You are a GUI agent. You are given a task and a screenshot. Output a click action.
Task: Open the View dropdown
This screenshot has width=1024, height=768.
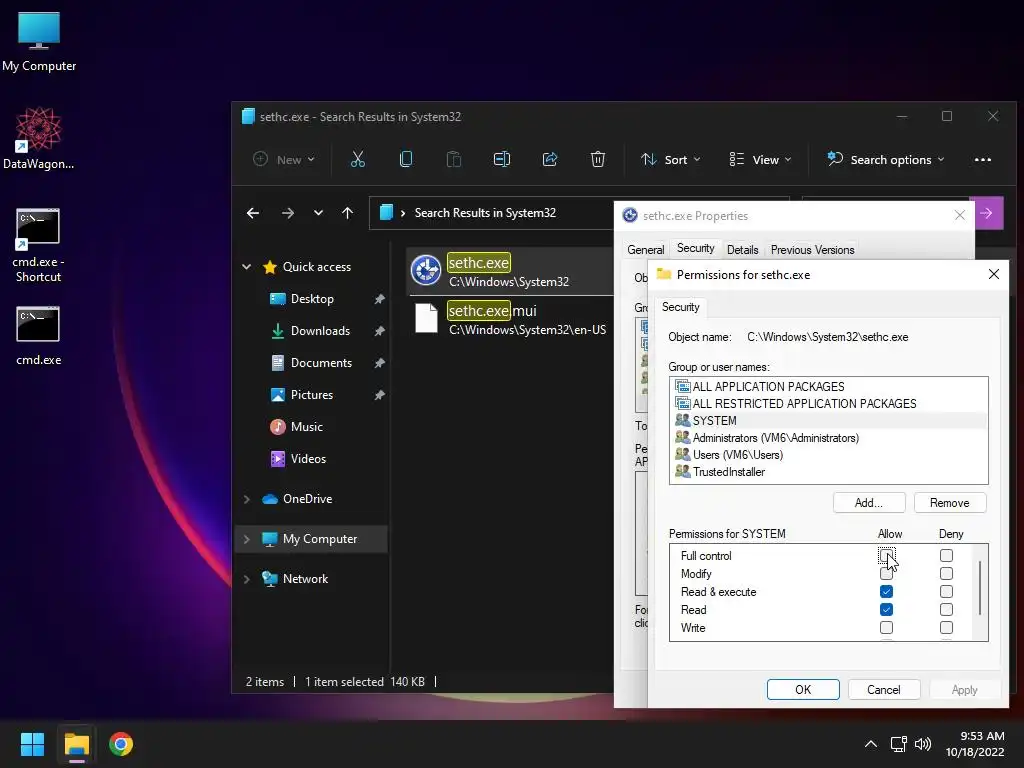click(760, 159)
